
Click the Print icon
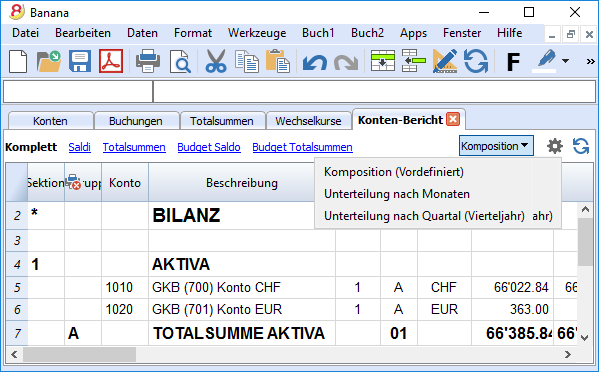pyautogui.click(x=148, y=61)
